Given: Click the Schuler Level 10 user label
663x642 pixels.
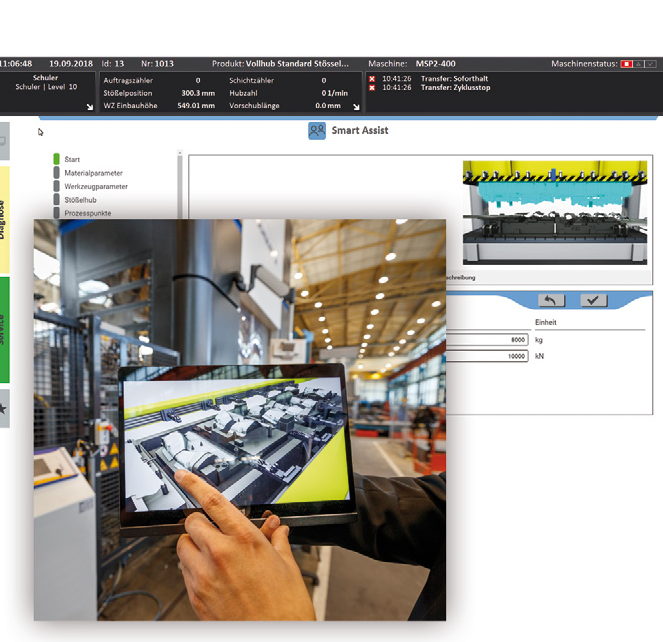Looking at the screenshot, I should tap(46, 87).
